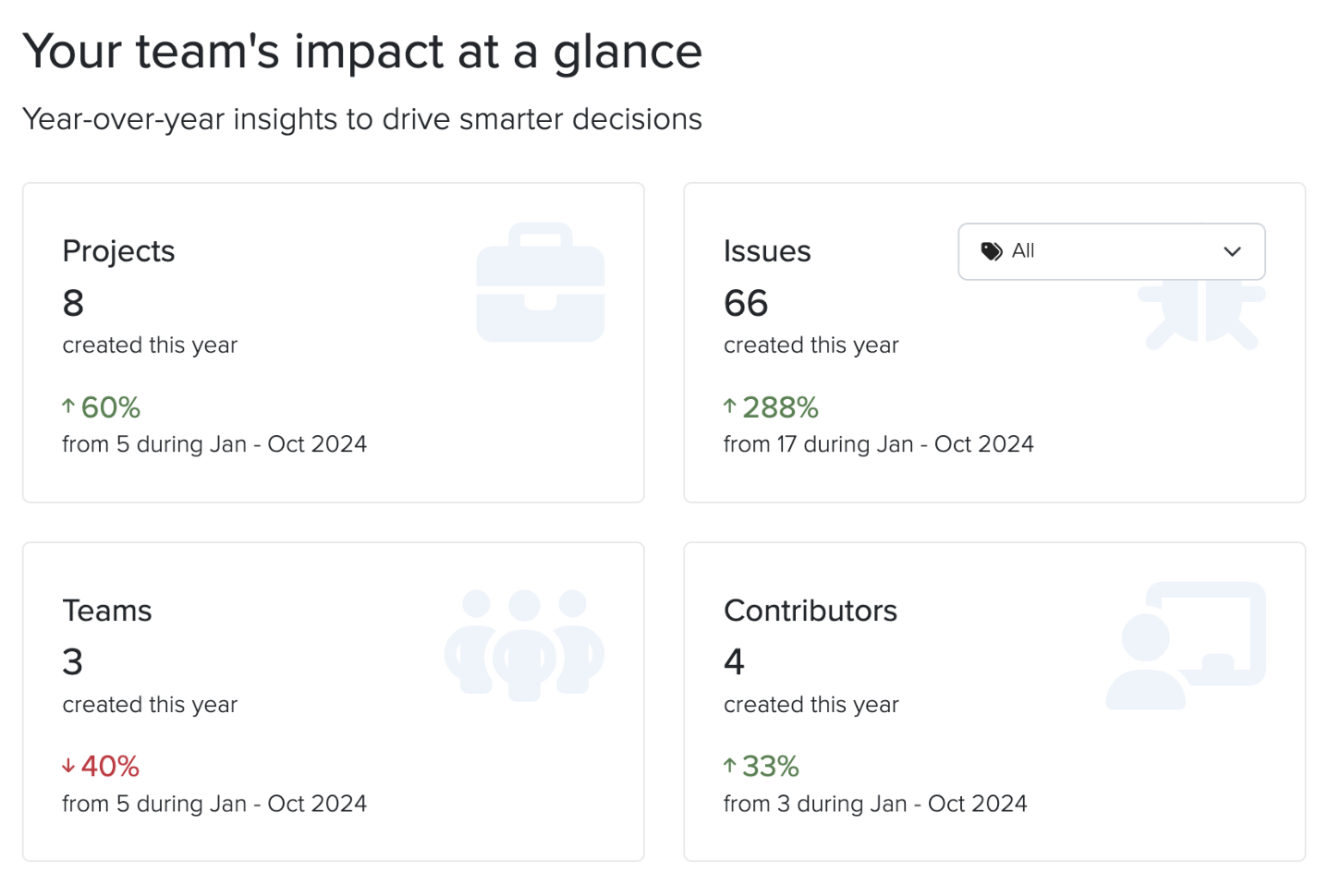This screenshot has height=896, width=1329.
Task: Click the Teams card heading
Action: point(107,610)
